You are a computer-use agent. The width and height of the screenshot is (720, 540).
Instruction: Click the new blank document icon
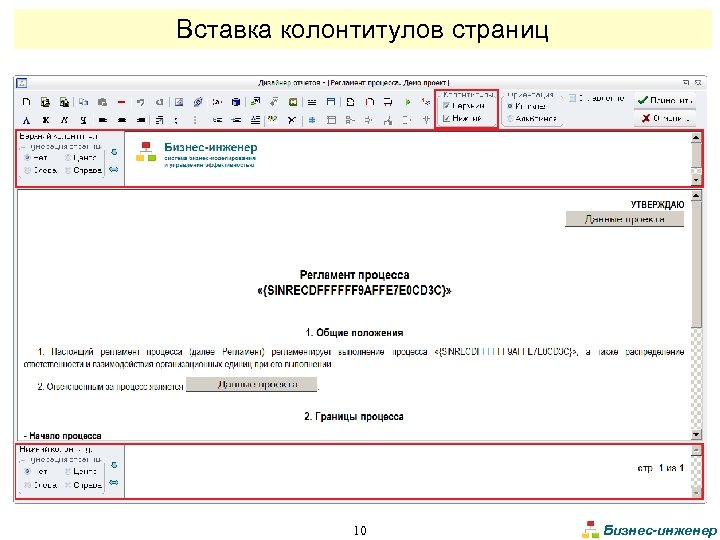pos(26,102)
